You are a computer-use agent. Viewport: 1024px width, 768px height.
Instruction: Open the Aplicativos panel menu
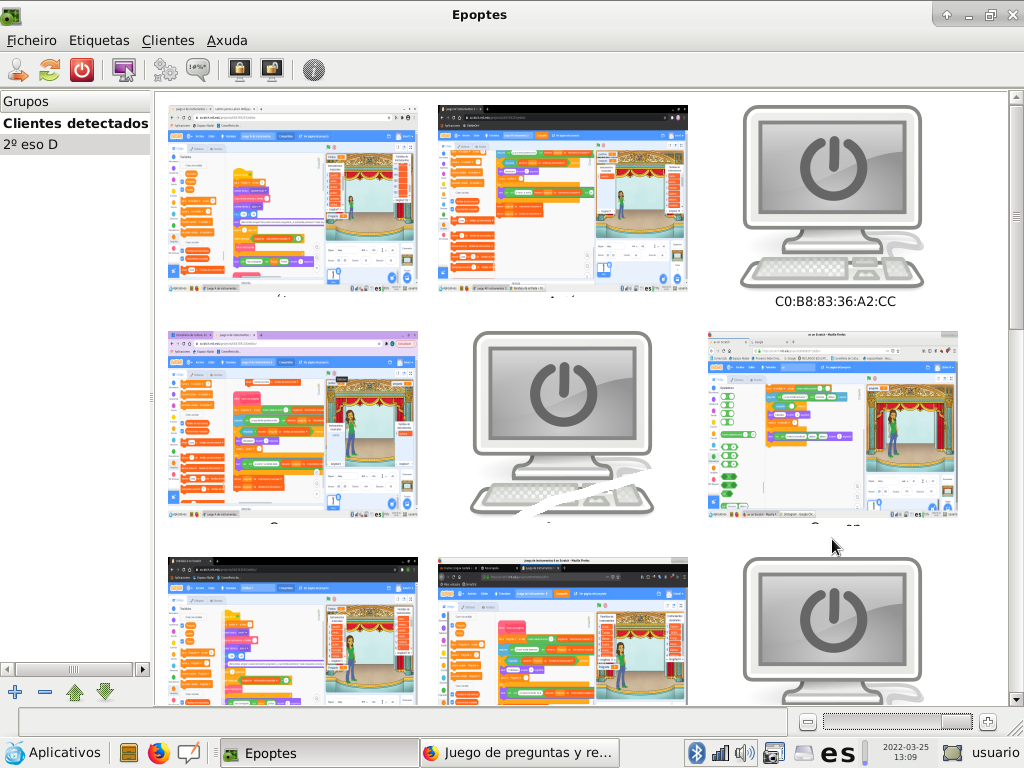pyautogui.click(x=52, y=753)
